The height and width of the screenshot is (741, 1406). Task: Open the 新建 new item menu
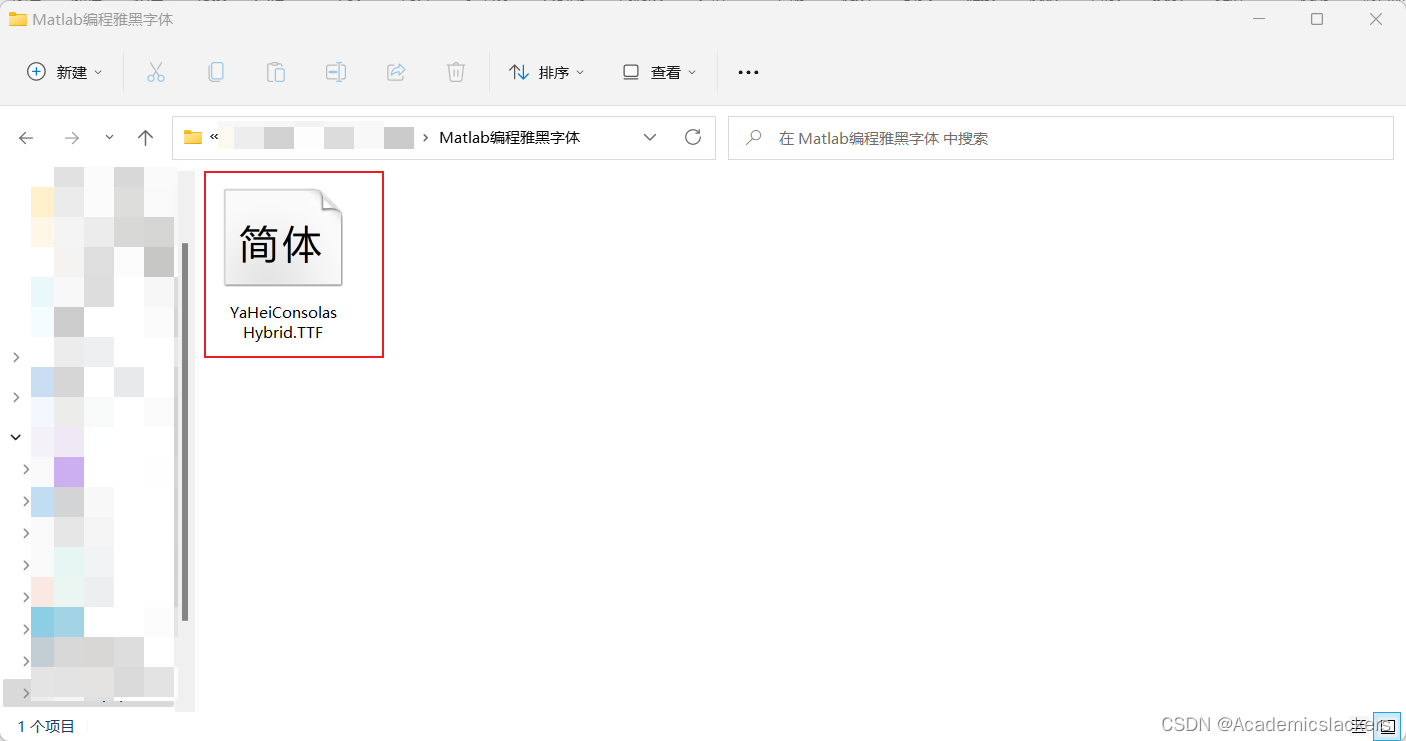tap(64, 71)
